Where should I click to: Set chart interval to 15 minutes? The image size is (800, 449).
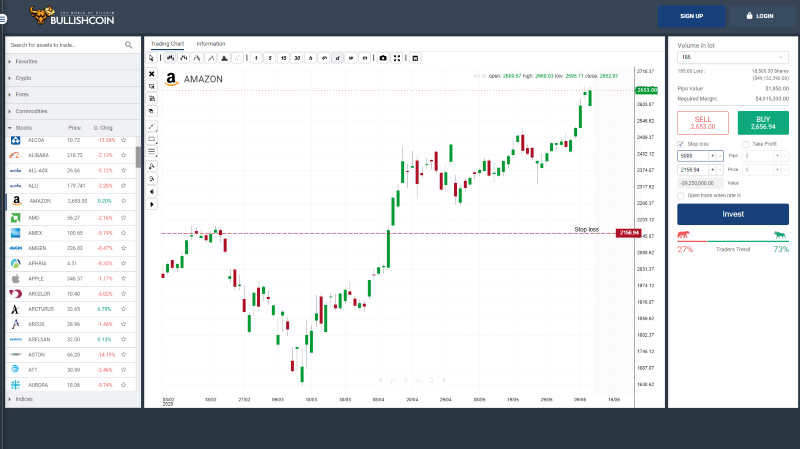283,58
